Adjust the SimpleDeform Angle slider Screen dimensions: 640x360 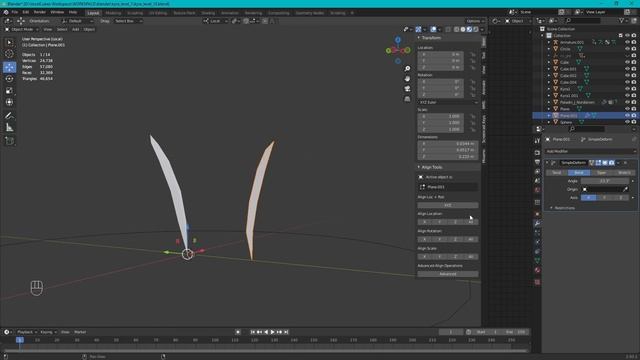(605, 181)
